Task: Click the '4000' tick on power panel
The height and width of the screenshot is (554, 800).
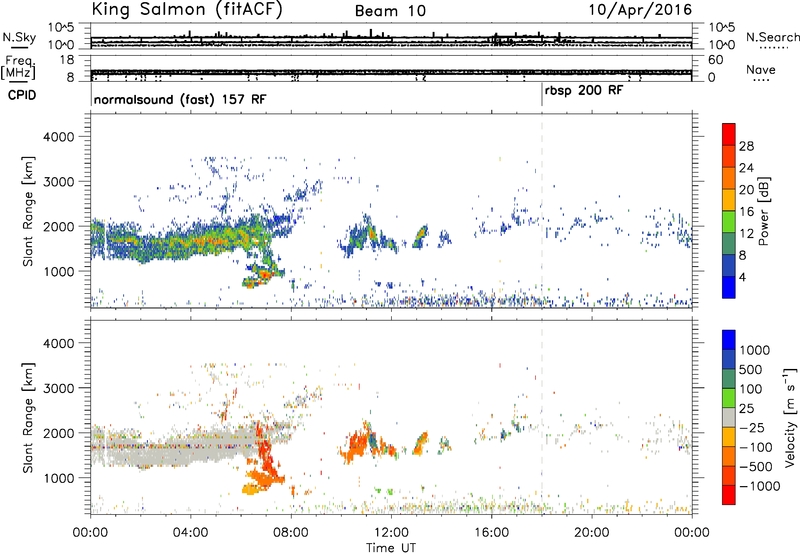Action: tap(58, 137)
